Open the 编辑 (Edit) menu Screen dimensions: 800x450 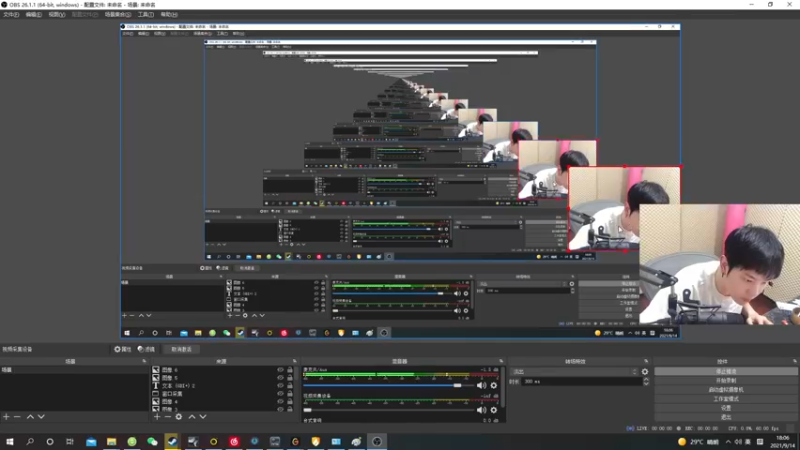[x=33, y=14]
